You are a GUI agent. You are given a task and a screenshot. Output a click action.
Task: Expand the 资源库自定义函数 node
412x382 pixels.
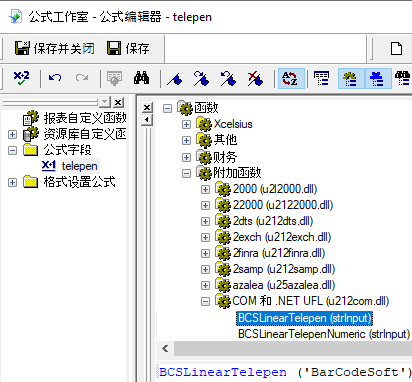pyautogui.click(x=12, y=134)
